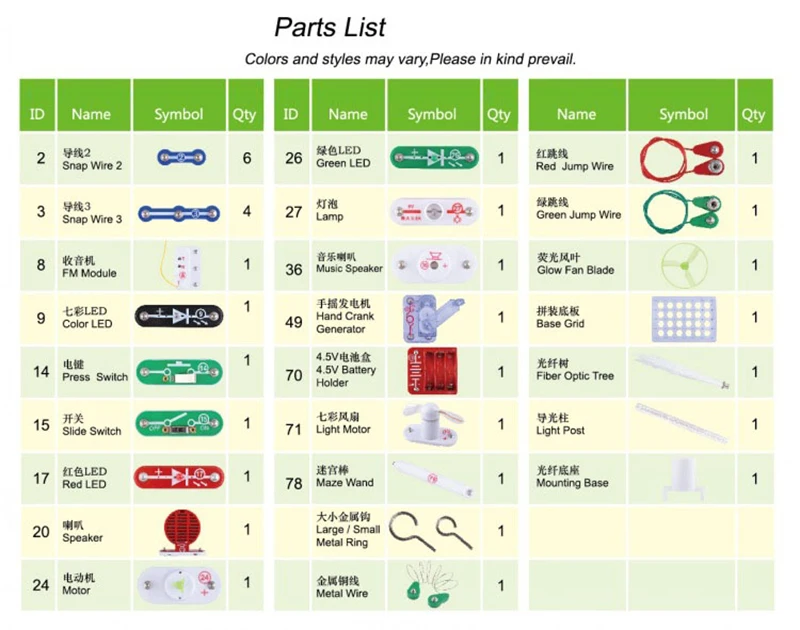This screenshot has height=630, width=800.
Task: Click the Glow Fan Blade symbol
Action: (684, 266)
